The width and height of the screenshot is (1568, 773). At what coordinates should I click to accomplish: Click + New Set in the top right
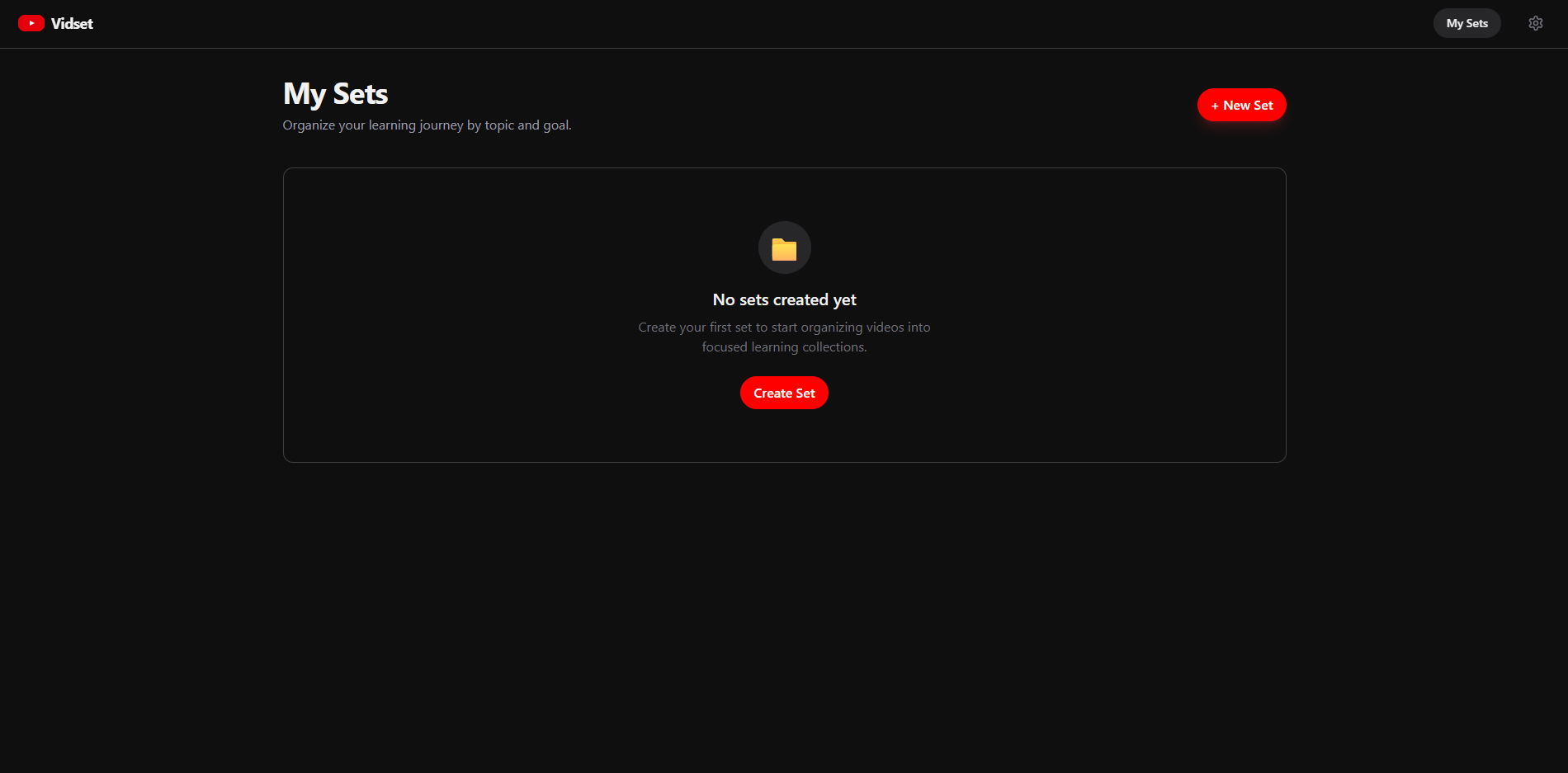[1241, 105]
